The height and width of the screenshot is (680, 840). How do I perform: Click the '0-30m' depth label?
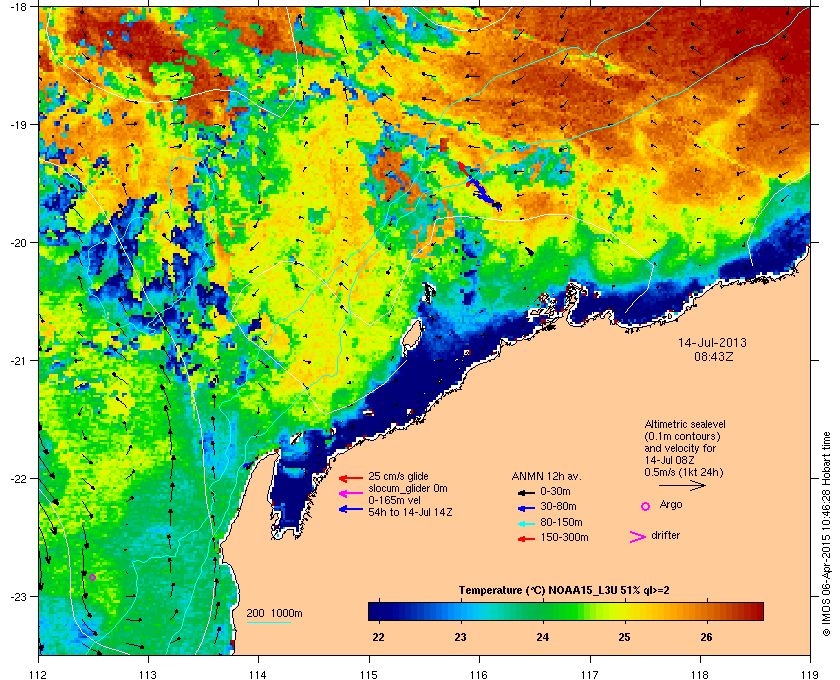tap(555, 491)
